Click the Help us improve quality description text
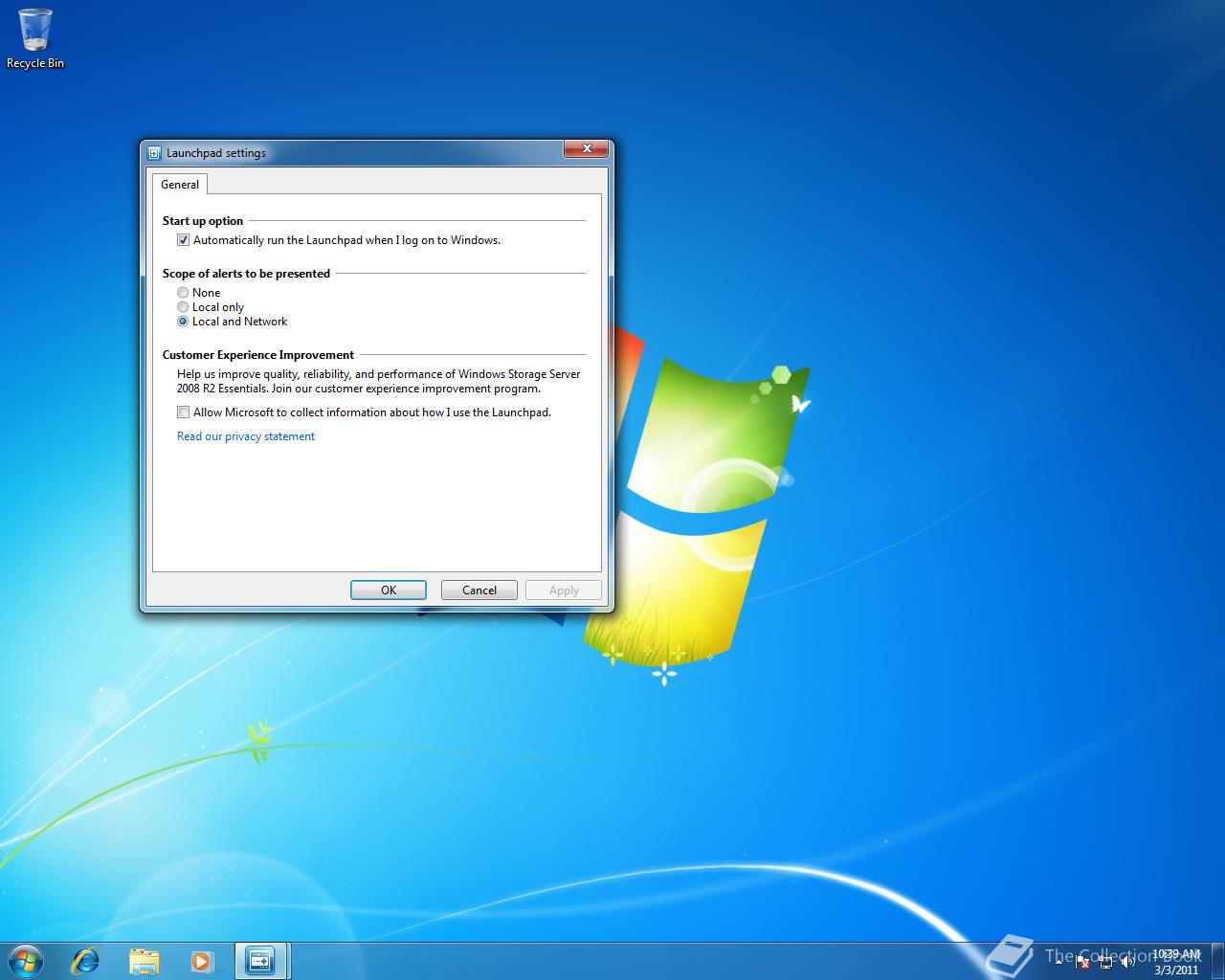 pos(378,382)
